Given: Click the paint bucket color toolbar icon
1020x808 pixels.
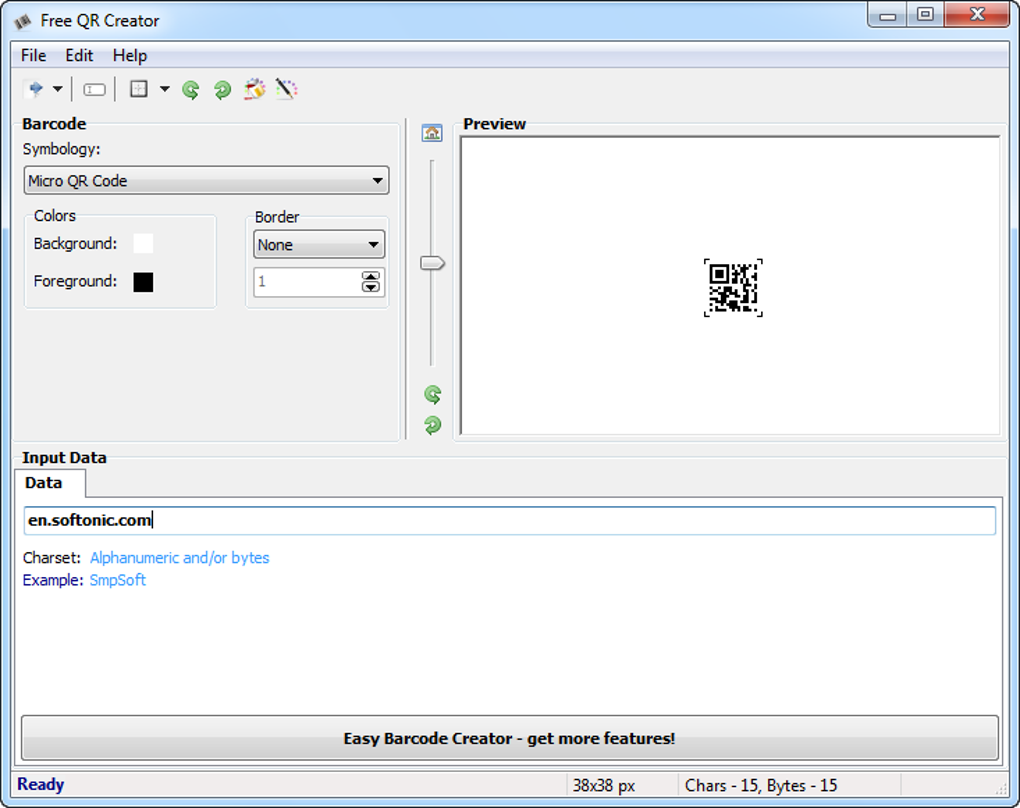Looking at the screenshot, I should click(x=255, y=89).
